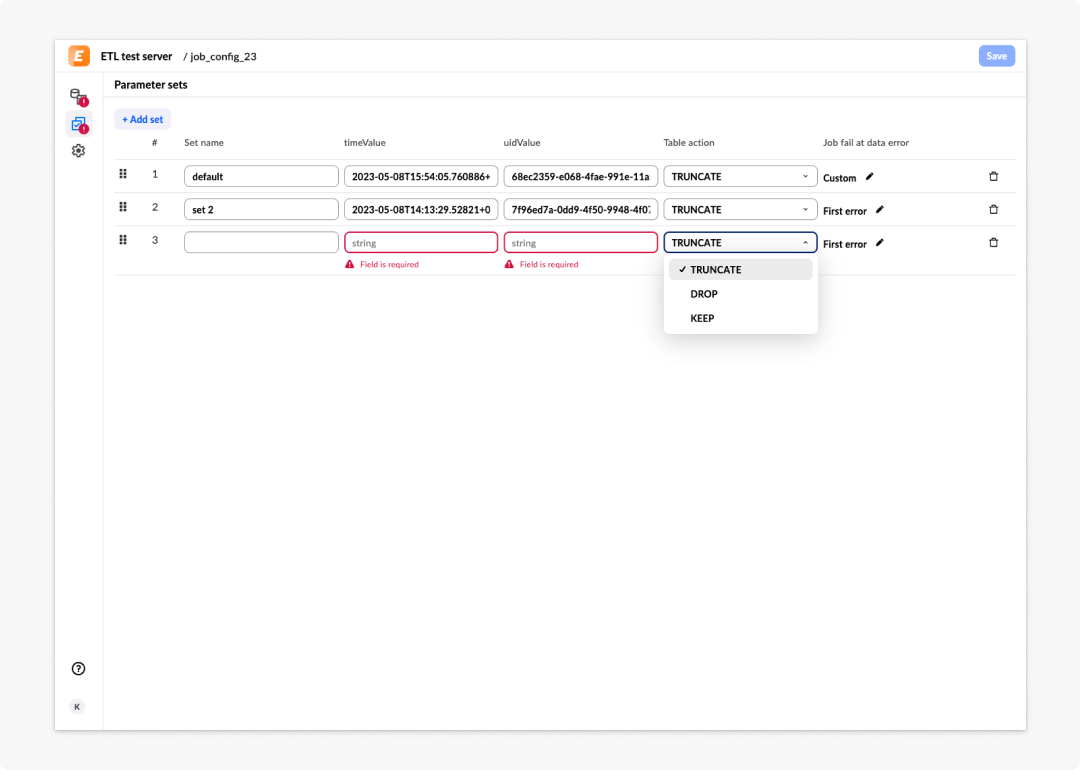
Task: Open Table action dropdown for set 2
Action: click(740, 209)
